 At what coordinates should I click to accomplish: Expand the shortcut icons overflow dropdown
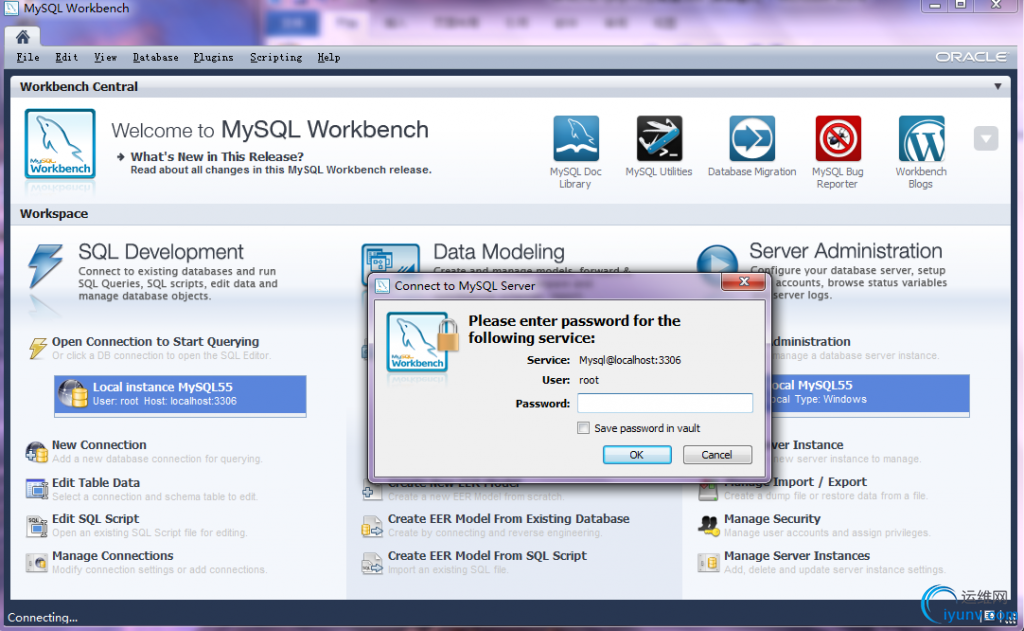coord(986,138)
